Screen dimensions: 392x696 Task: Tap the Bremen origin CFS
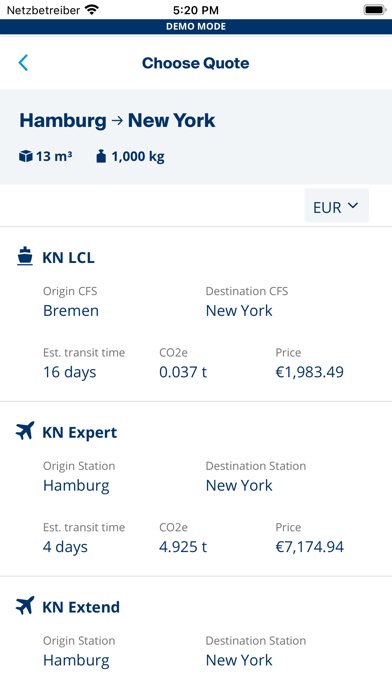(71, 310)
